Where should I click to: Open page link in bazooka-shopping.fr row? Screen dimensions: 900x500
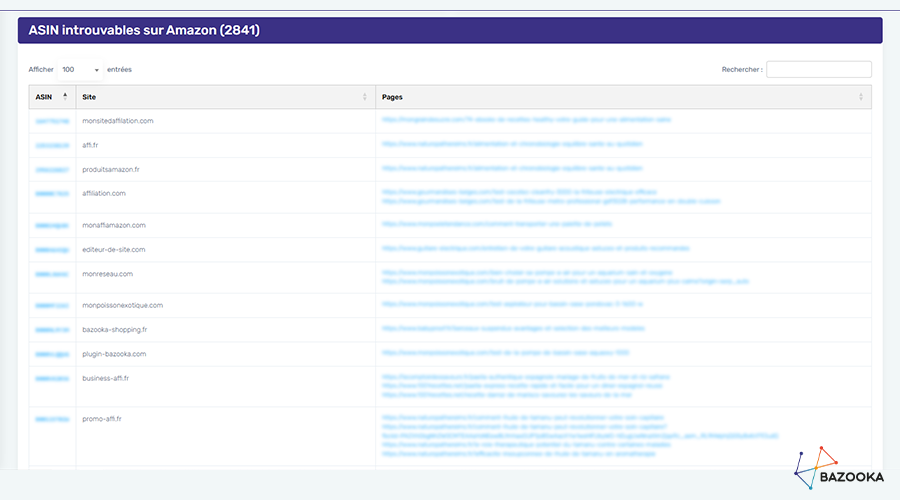(x=513, y=328)
